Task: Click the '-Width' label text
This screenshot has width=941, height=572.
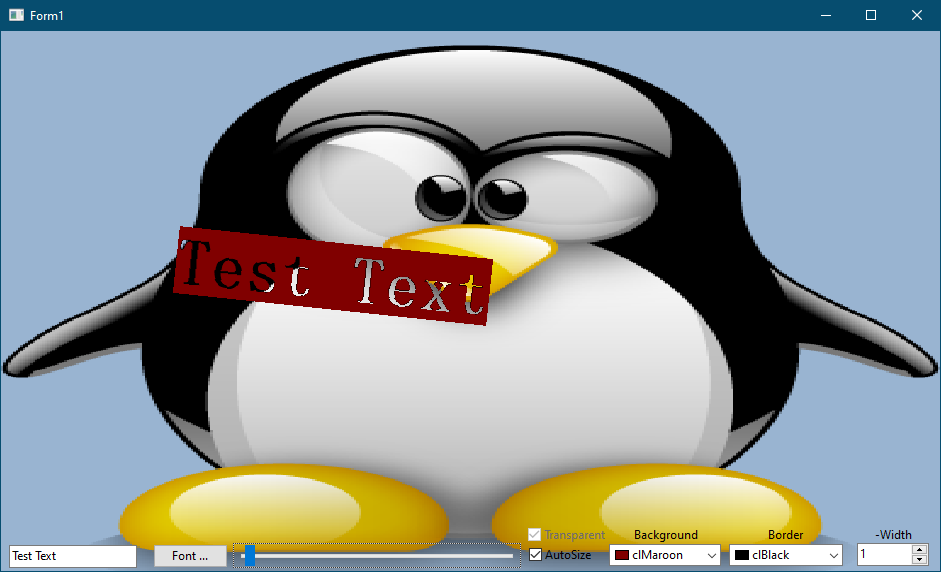Action: pos(893,535)
